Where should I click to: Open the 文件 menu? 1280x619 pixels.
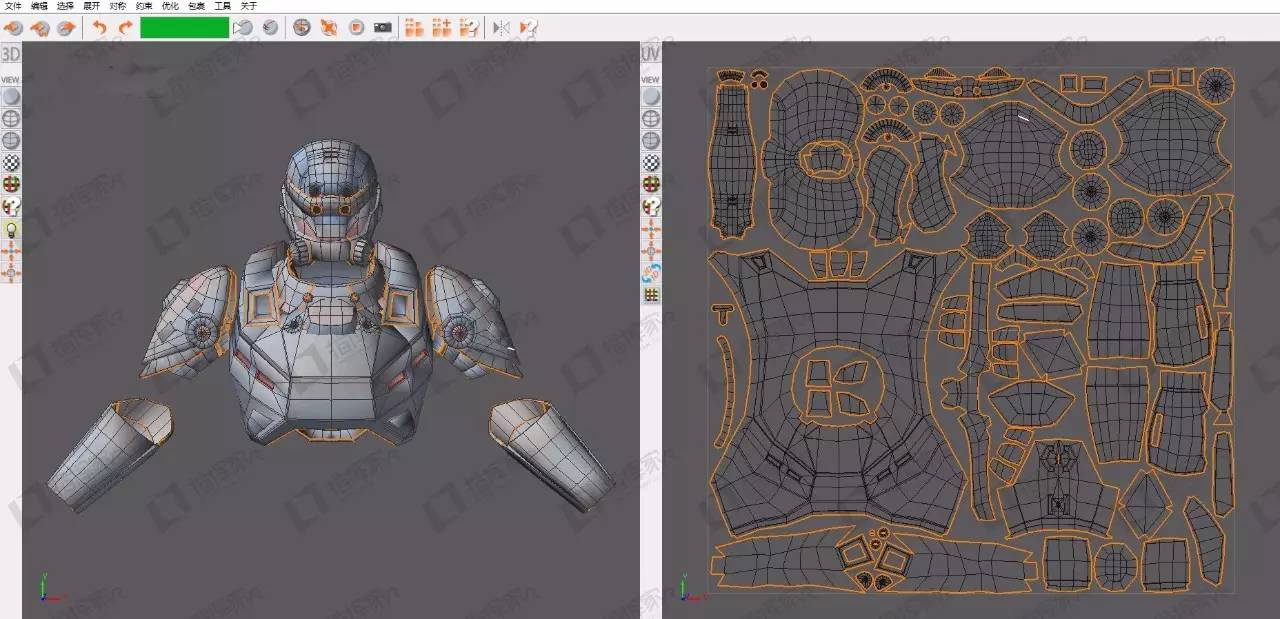click(13, 6)
